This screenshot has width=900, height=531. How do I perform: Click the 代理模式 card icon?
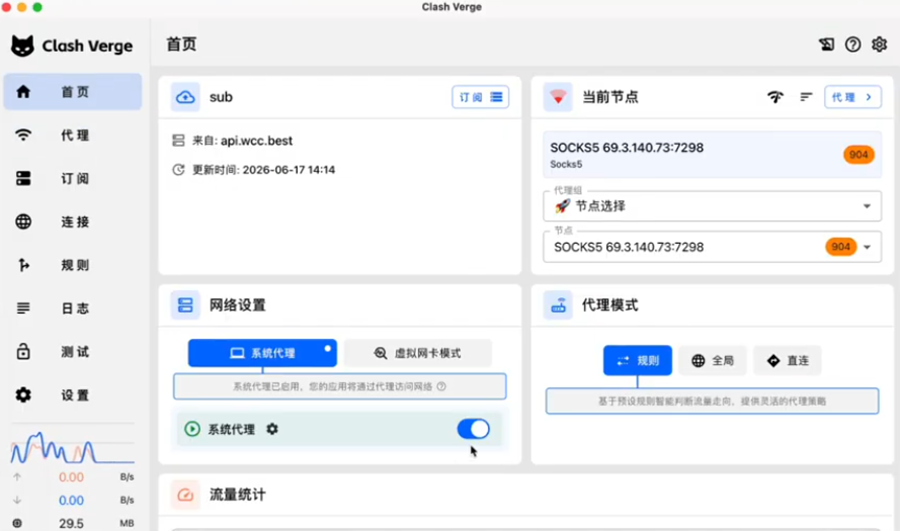(x=558, y=305)
